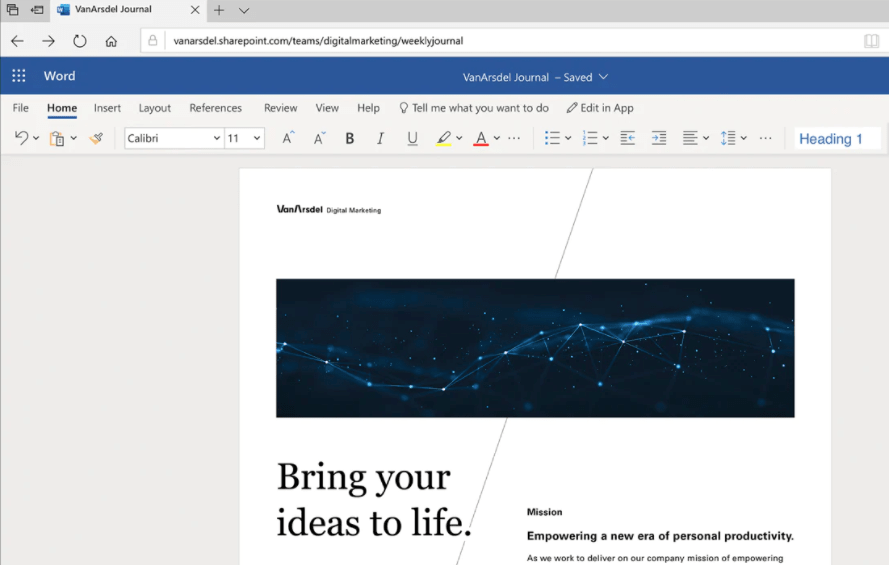
Task: Decrease the paragraph indent
Action: (x=627, y=139)
